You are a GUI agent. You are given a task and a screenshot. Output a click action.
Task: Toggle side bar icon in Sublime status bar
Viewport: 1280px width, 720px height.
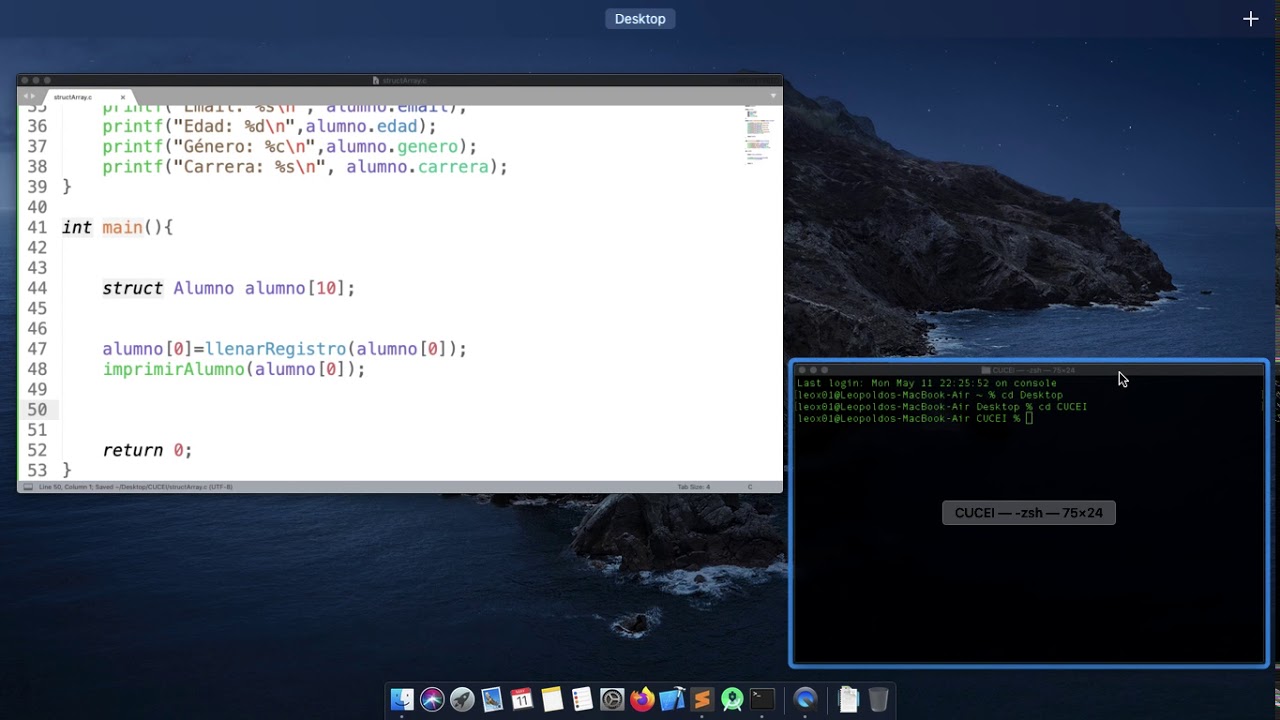pyautogui.click(x=28, y=487)
